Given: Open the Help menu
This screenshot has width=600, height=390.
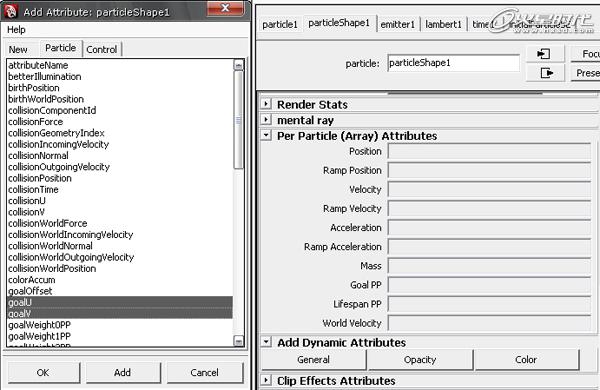Looking at the screenshot, I should coord(16,29).
